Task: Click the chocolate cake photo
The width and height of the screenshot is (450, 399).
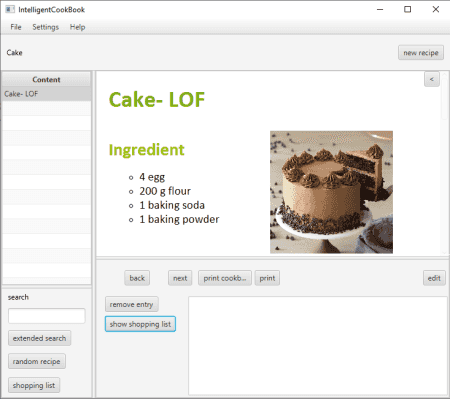Action: pyautogui.click(x=331, y=192)
